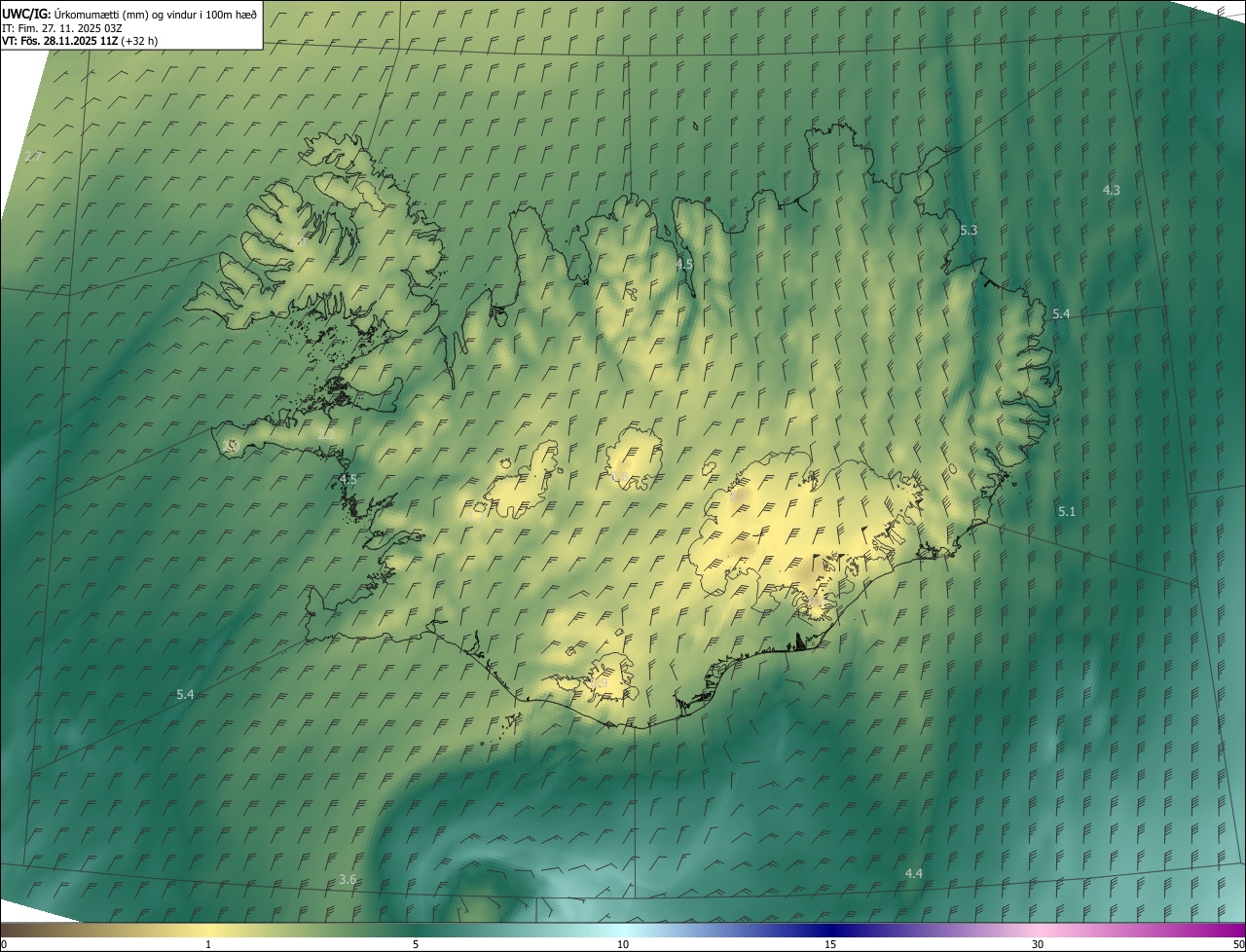Click the 4.3 value label over the northeast sea
The height and width of the screenshot is (952, 1246).
[x=1111, y=190]
